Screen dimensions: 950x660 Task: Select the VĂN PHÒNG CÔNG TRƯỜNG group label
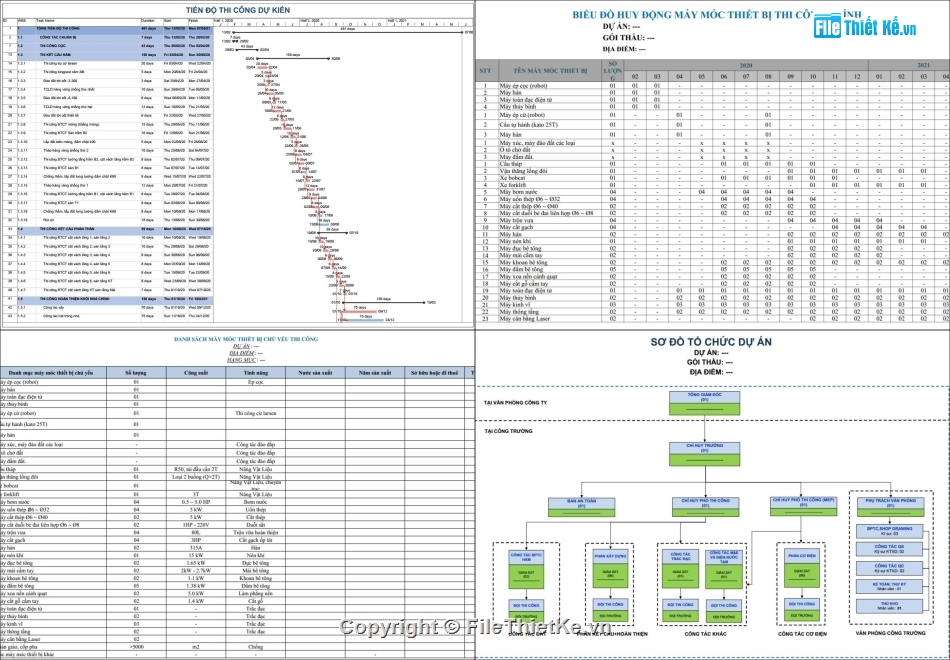click(x=891, y=633)
